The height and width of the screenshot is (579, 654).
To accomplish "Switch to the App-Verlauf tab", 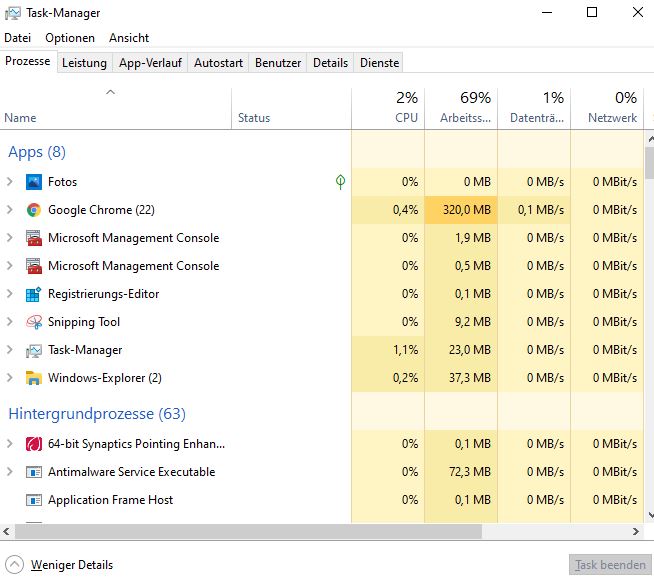I will (150, 63).
